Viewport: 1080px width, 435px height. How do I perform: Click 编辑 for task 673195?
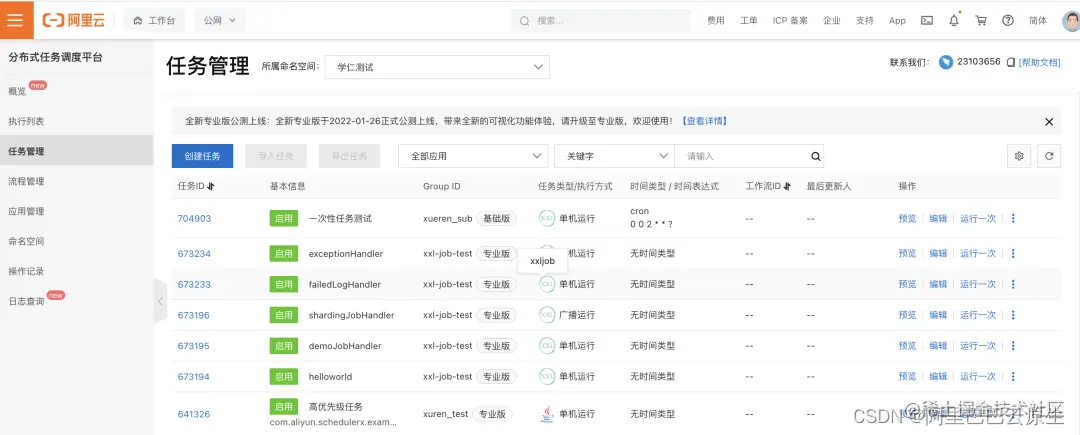coord(938,346)
